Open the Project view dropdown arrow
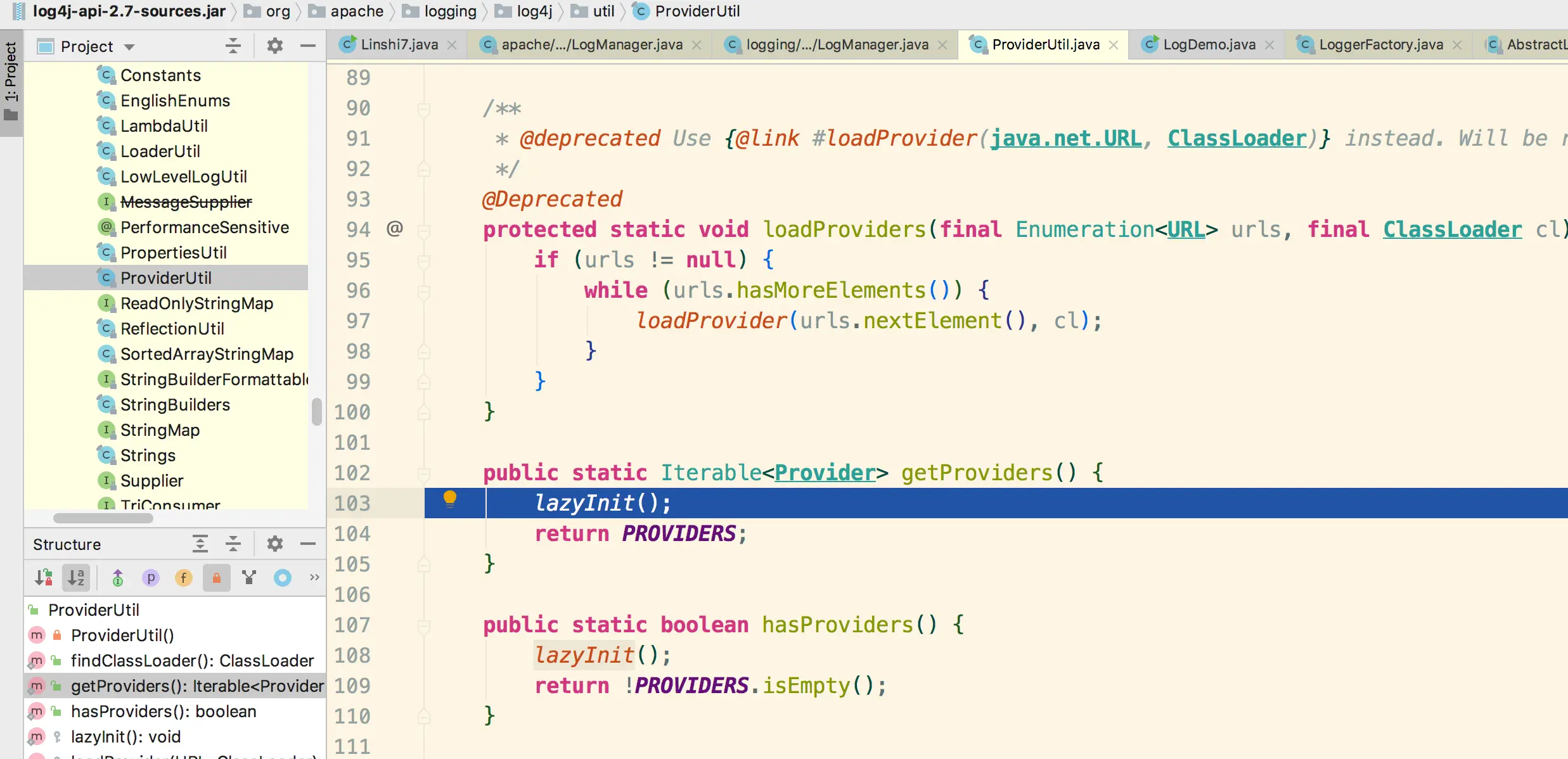 click(129, 47)
